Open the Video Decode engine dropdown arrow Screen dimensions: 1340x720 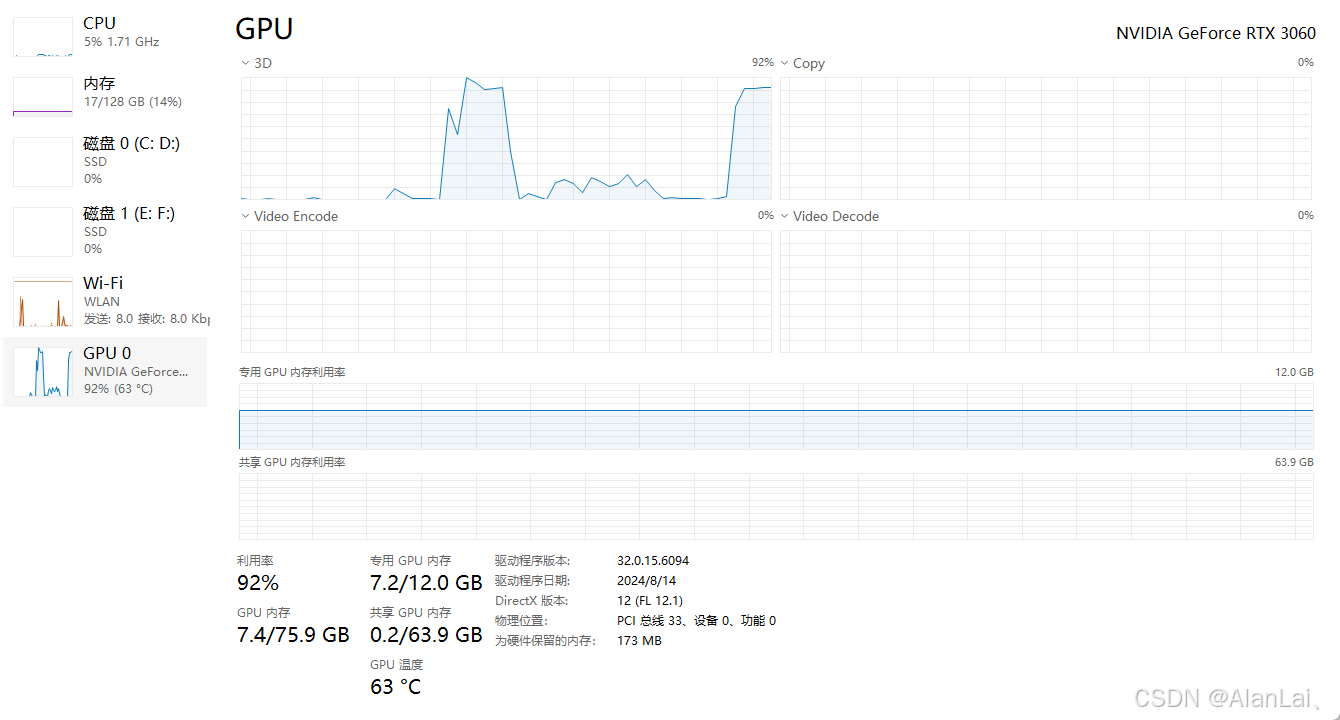(785, 216)
